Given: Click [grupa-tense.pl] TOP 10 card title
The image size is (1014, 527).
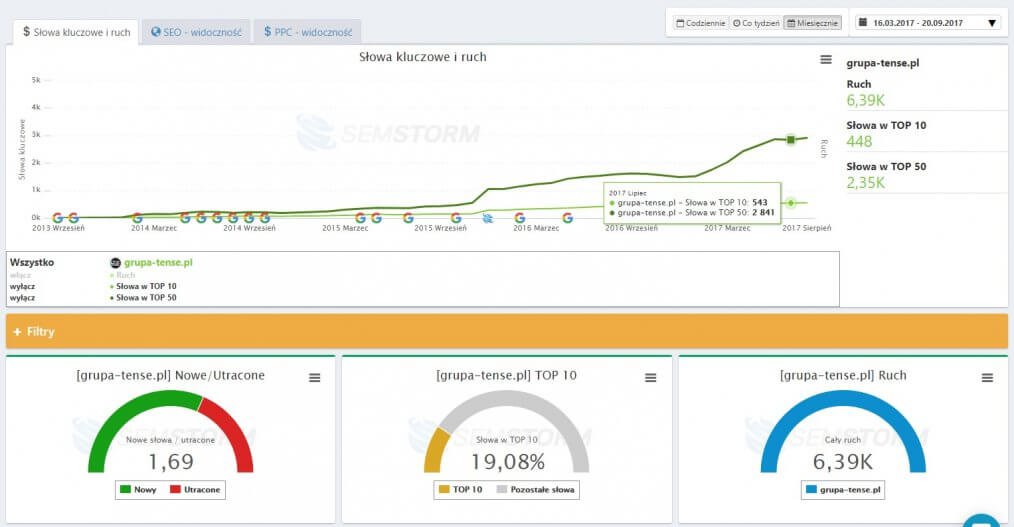Looking at the screenshot, I should pos(506,375).
